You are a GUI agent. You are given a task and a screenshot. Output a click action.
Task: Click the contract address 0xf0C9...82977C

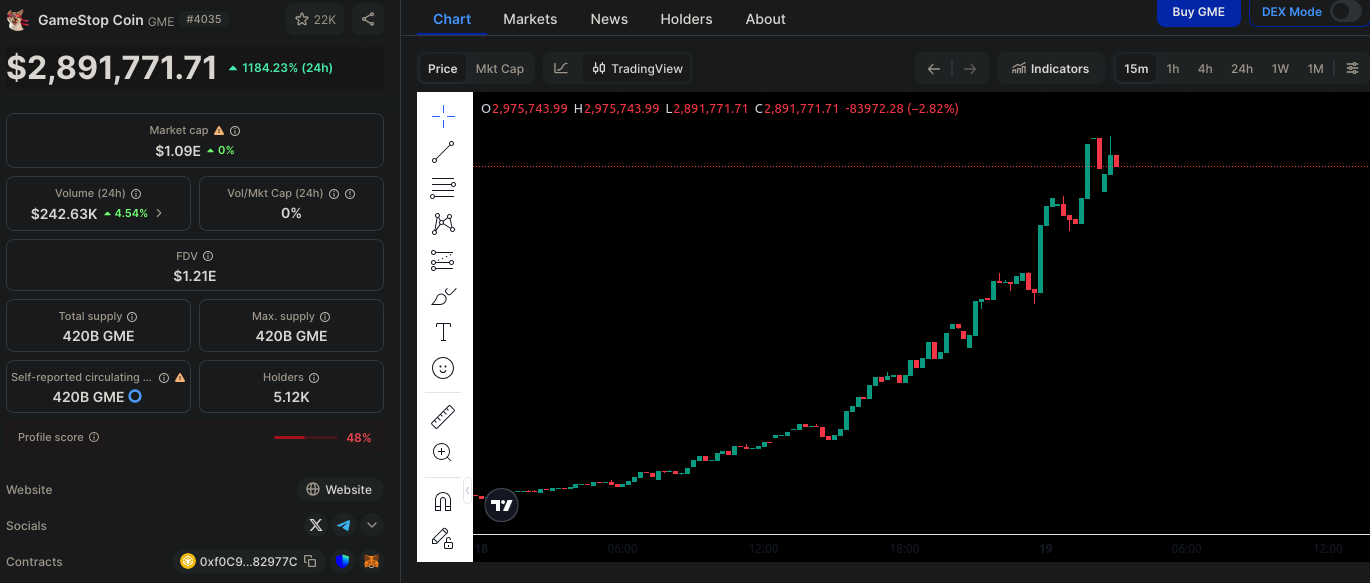click(x=248, y=561)
